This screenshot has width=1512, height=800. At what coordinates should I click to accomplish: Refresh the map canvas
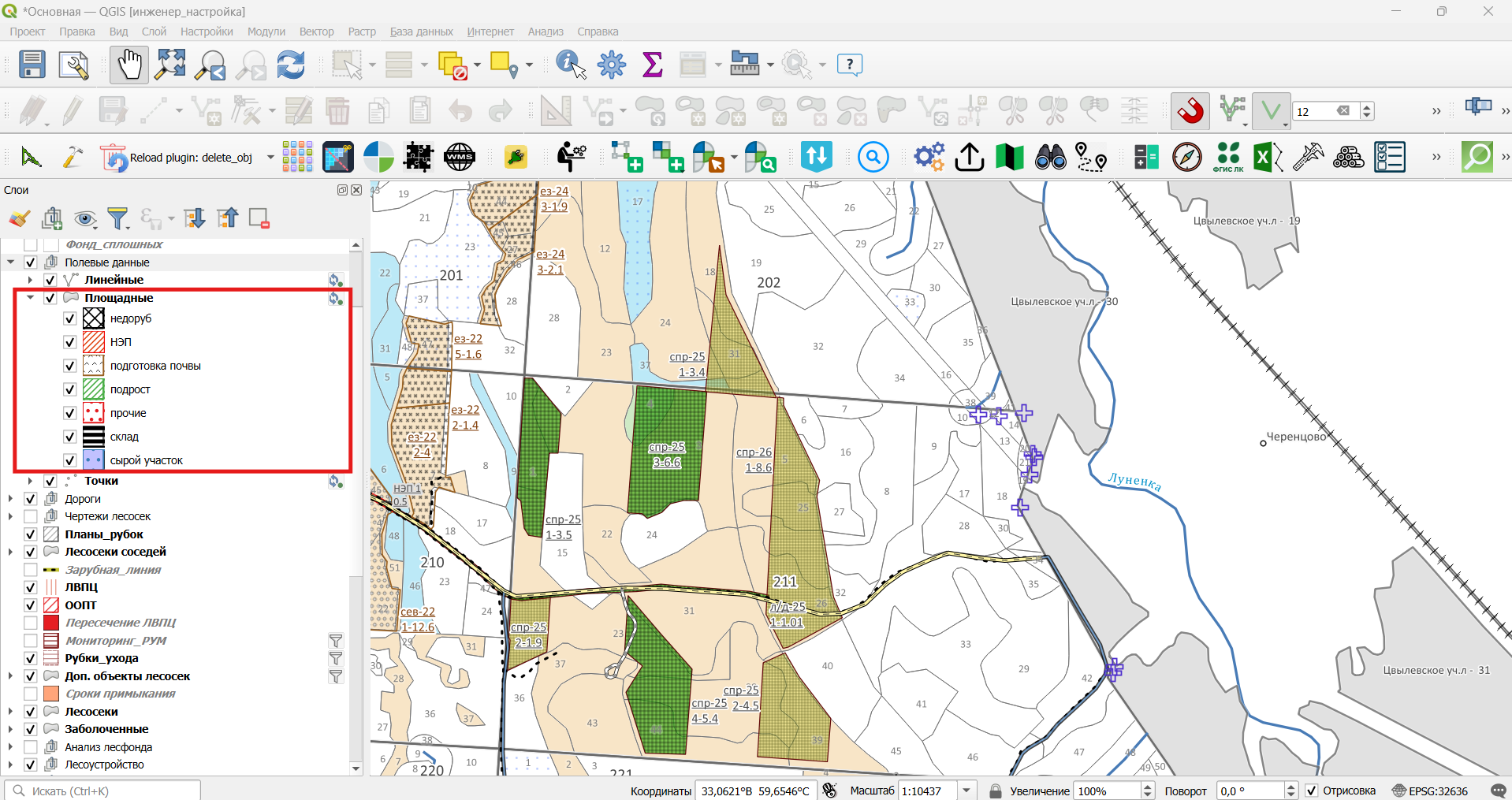291,65
